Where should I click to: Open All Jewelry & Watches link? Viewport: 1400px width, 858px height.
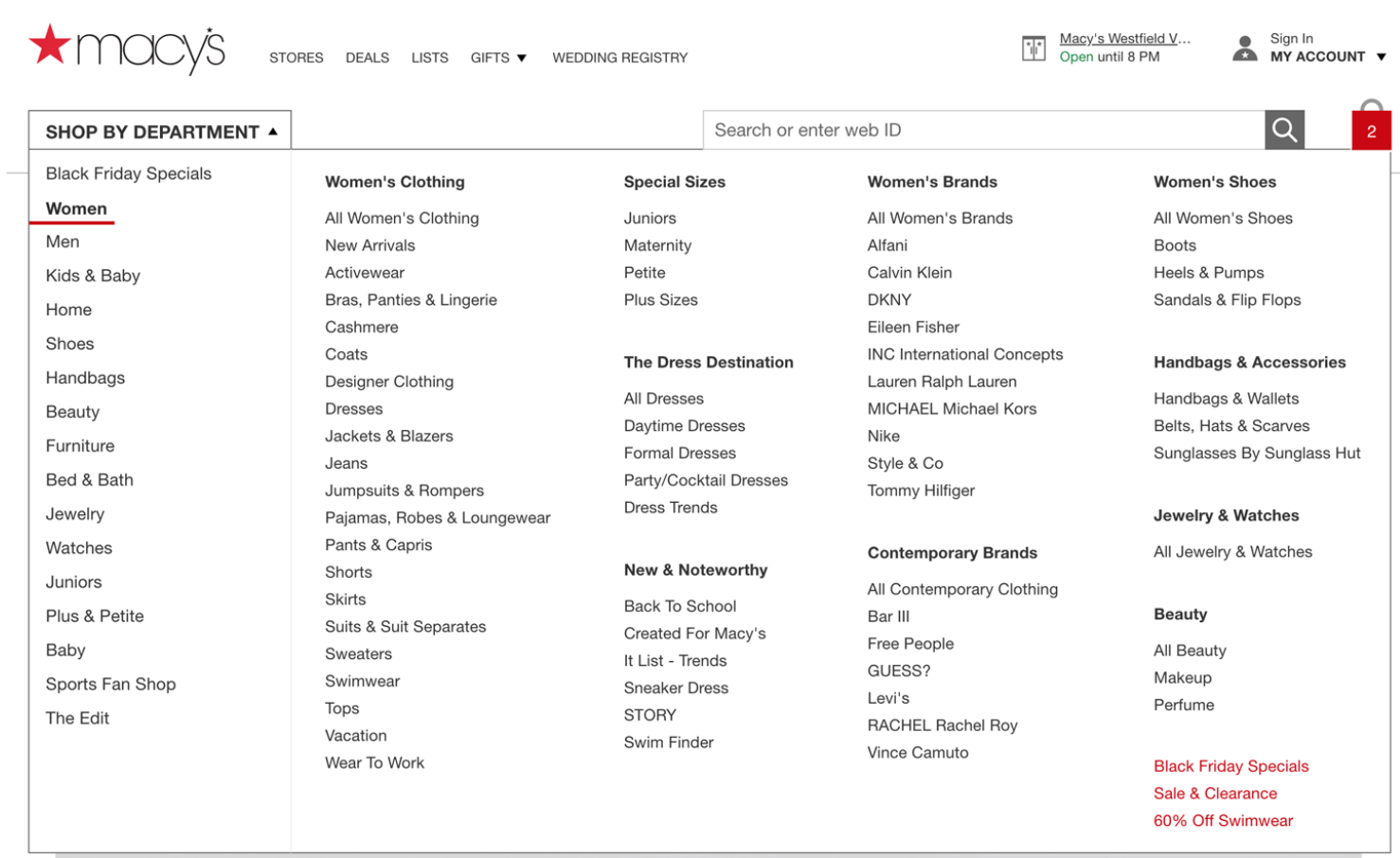click(x=1232, y=552)
